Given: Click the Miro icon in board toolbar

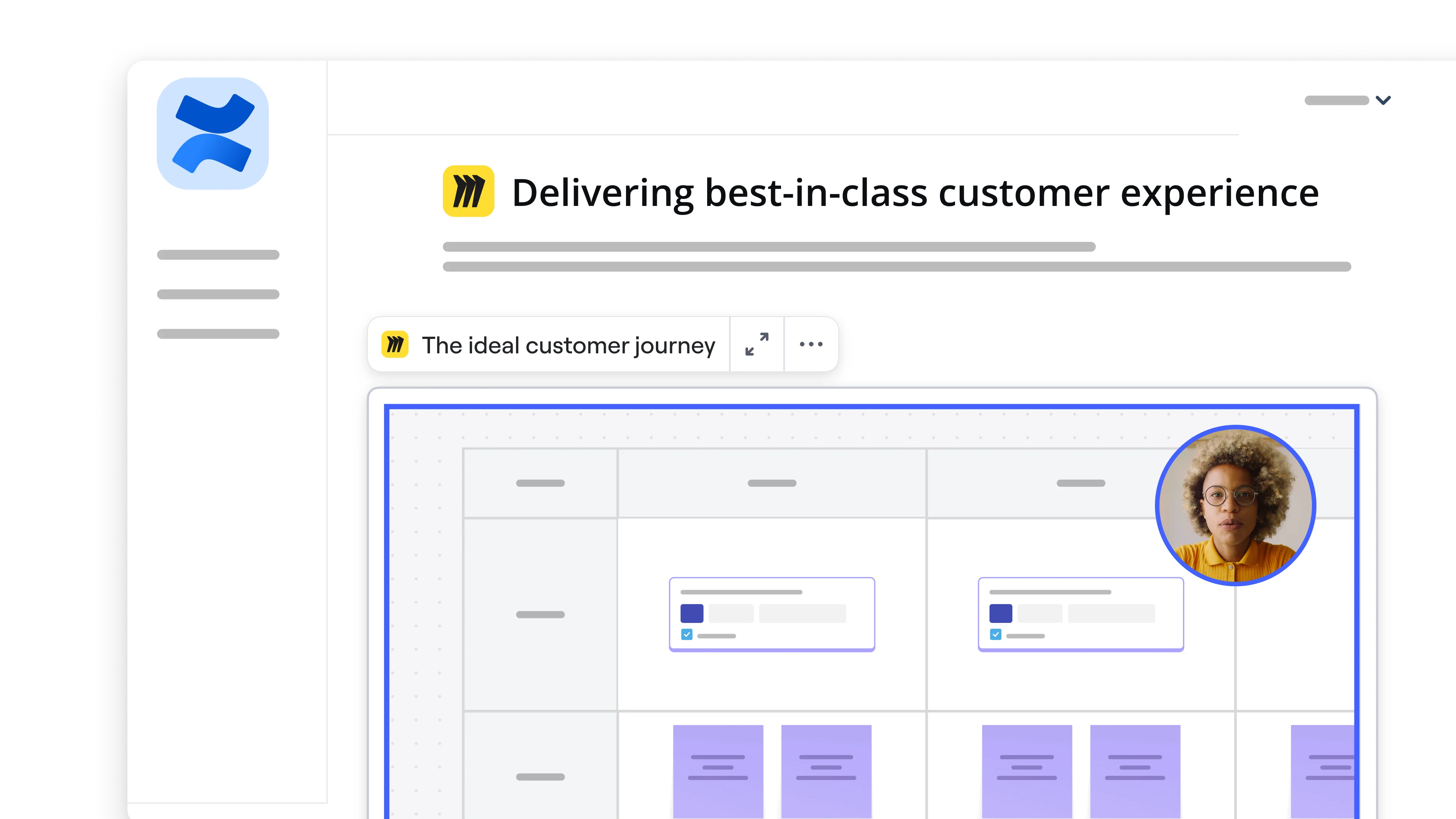Looking at the screenshot, I should click(x=394, y=344).
